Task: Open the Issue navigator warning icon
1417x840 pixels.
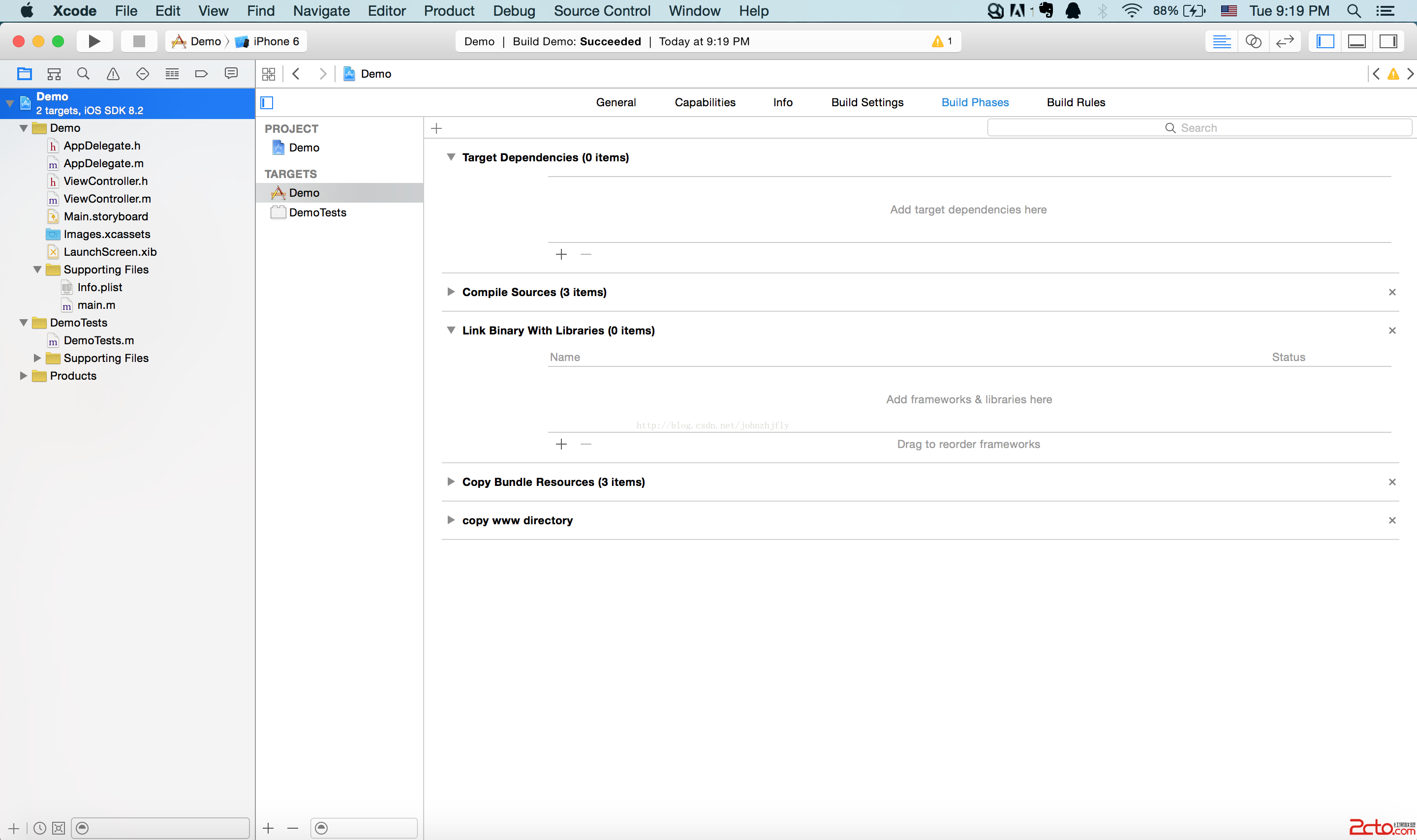Action: click(x=113, y=74)
